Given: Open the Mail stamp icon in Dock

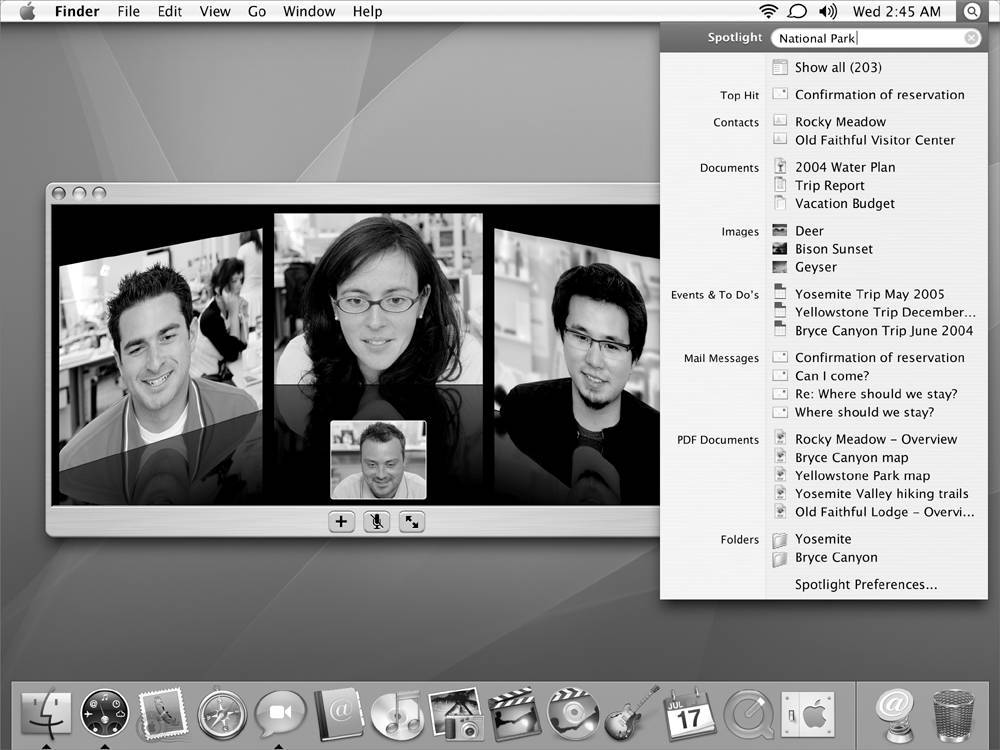Looking at the screenshot, I should pos(163,714).
